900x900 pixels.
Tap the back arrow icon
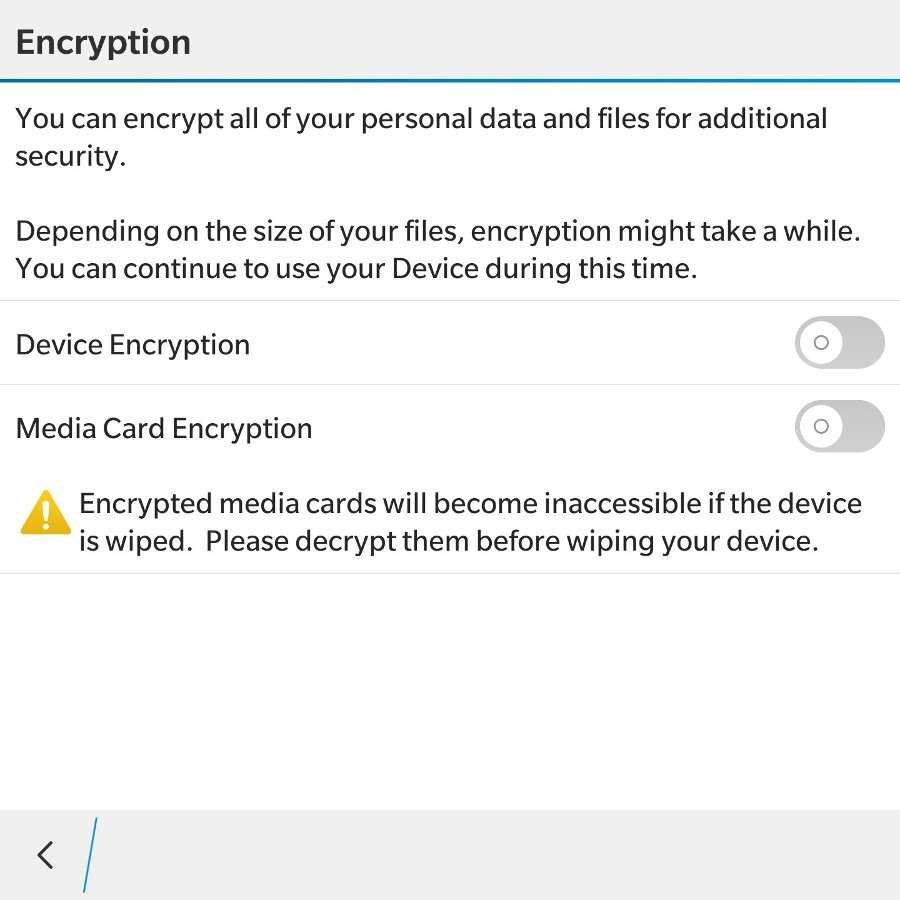point(45,855)
